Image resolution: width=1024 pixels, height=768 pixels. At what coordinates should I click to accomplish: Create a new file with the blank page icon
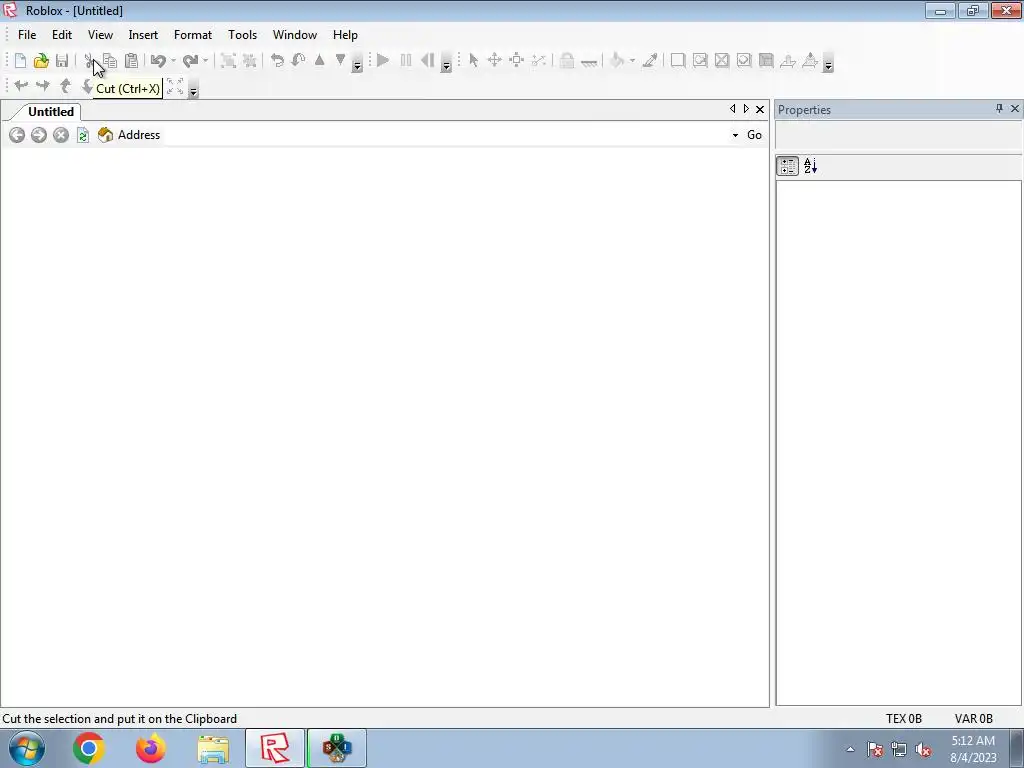pos(20,61)
